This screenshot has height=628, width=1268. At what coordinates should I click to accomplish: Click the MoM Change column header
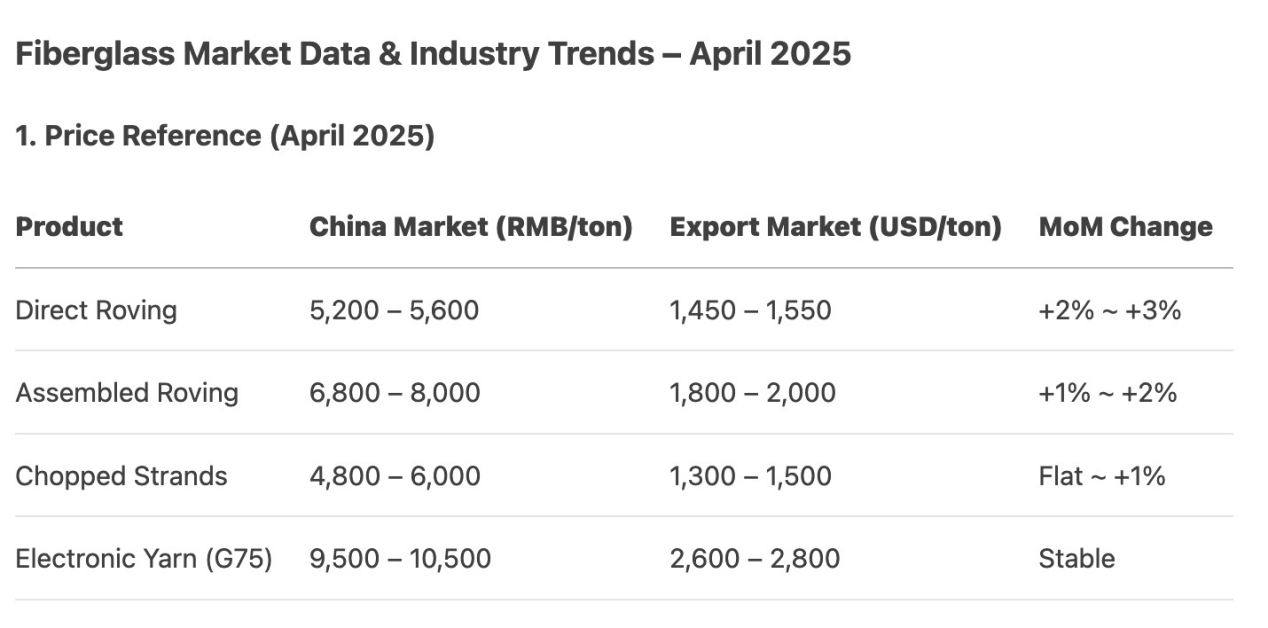point(1125,227)
